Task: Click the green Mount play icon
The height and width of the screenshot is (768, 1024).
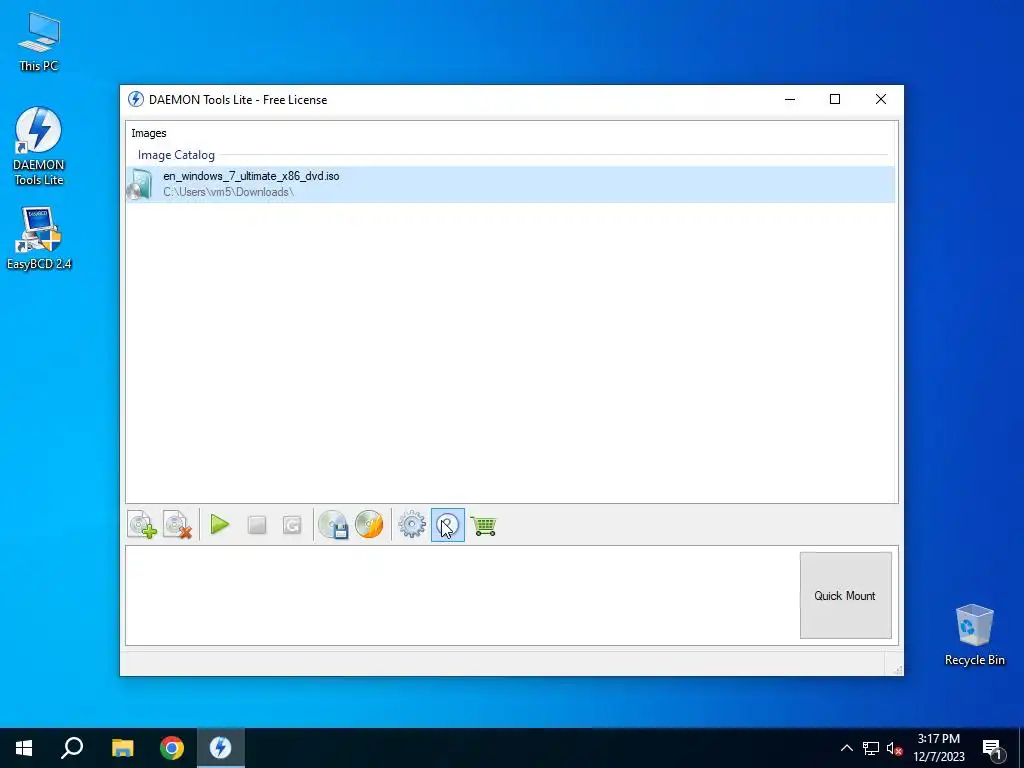Action: coord(220,524)
